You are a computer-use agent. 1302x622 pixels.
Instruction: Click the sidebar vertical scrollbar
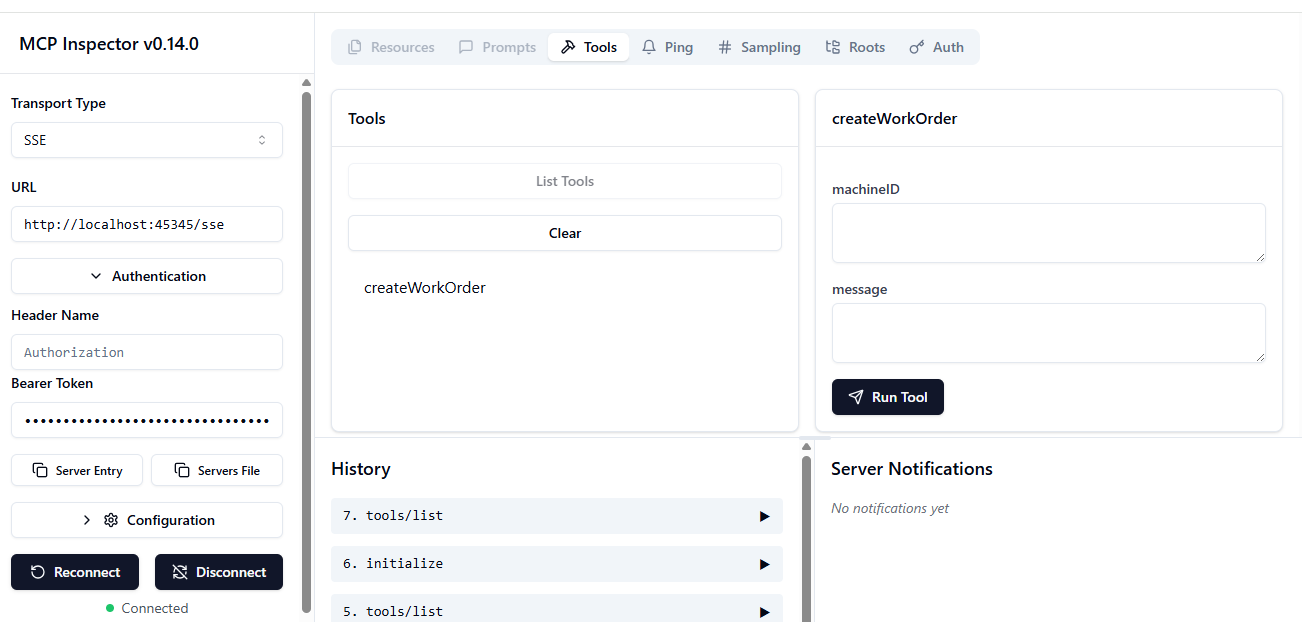point(307,350)
